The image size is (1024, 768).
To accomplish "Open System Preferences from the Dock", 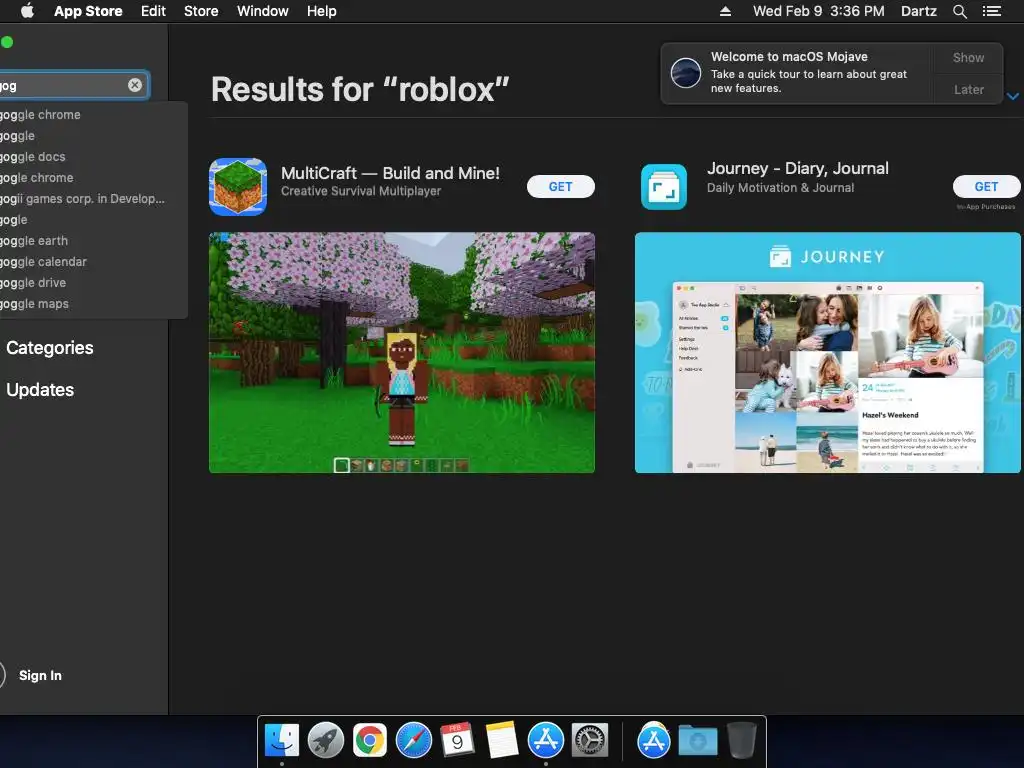I will [590, 740].
